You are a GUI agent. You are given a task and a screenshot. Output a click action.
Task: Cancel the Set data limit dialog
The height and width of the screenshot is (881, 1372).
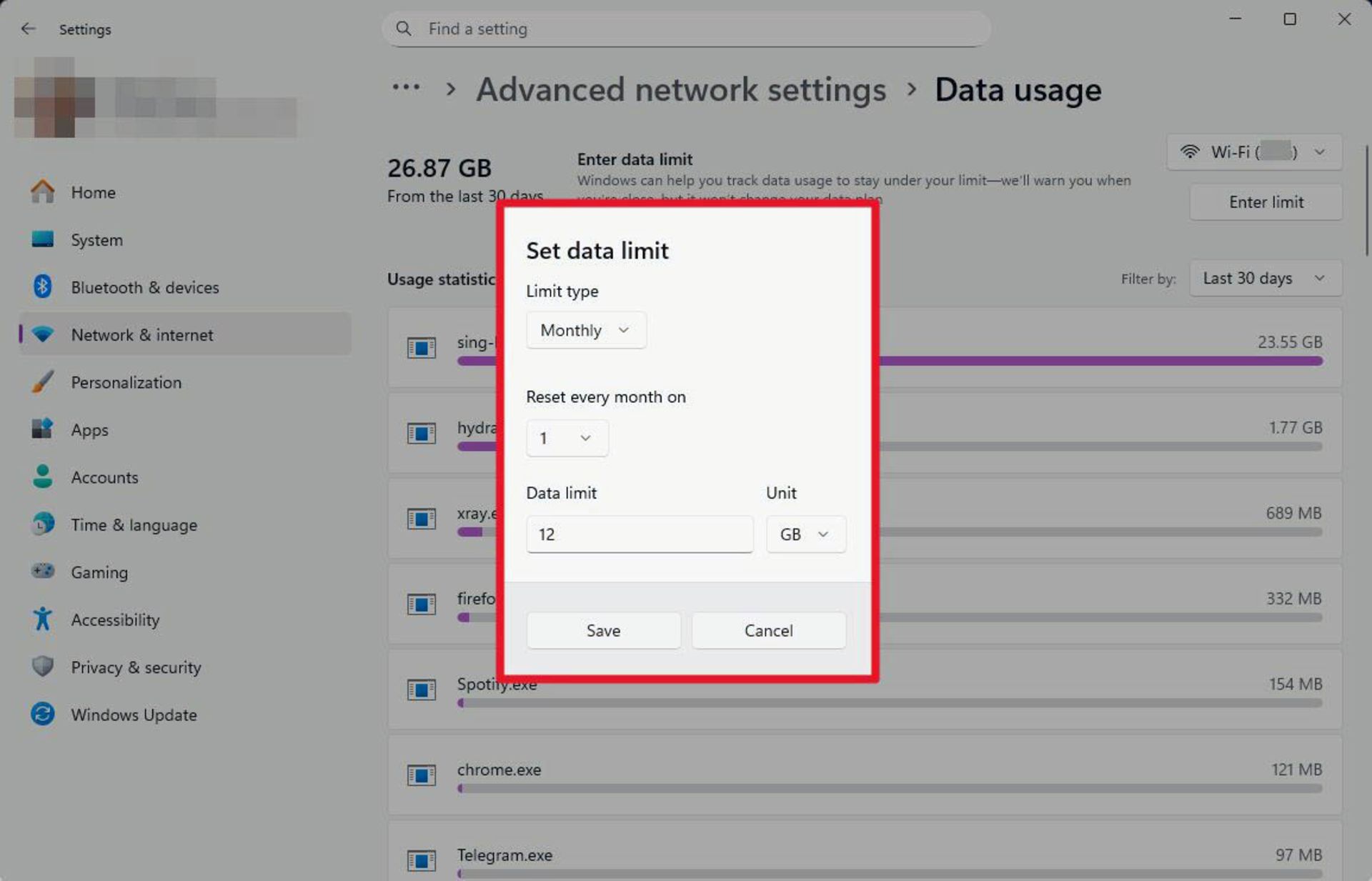click(768, 630)
